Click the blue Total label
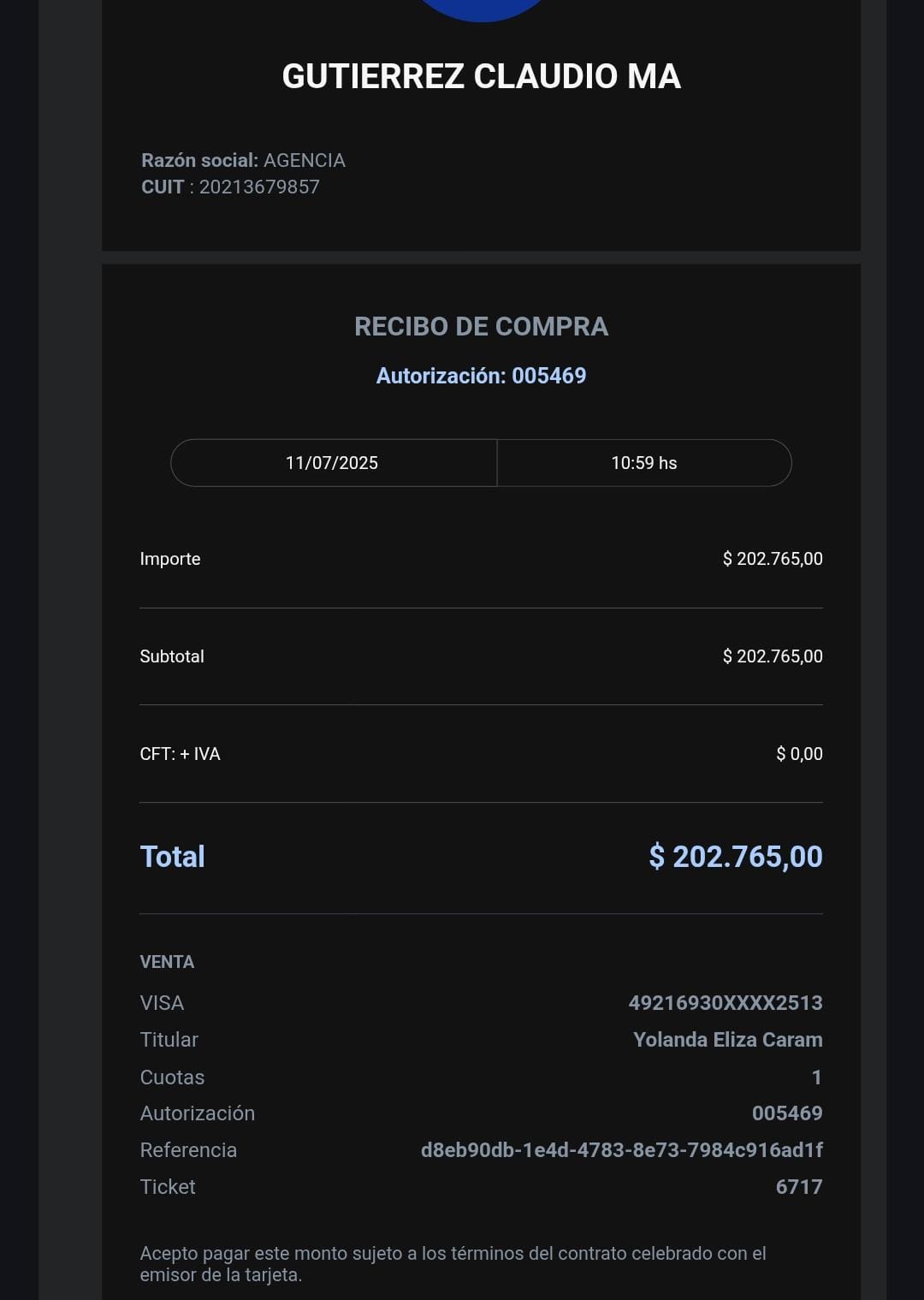The height and width of the screenshot is (1300, 924). pyautogui.click(x=172, y=857)
